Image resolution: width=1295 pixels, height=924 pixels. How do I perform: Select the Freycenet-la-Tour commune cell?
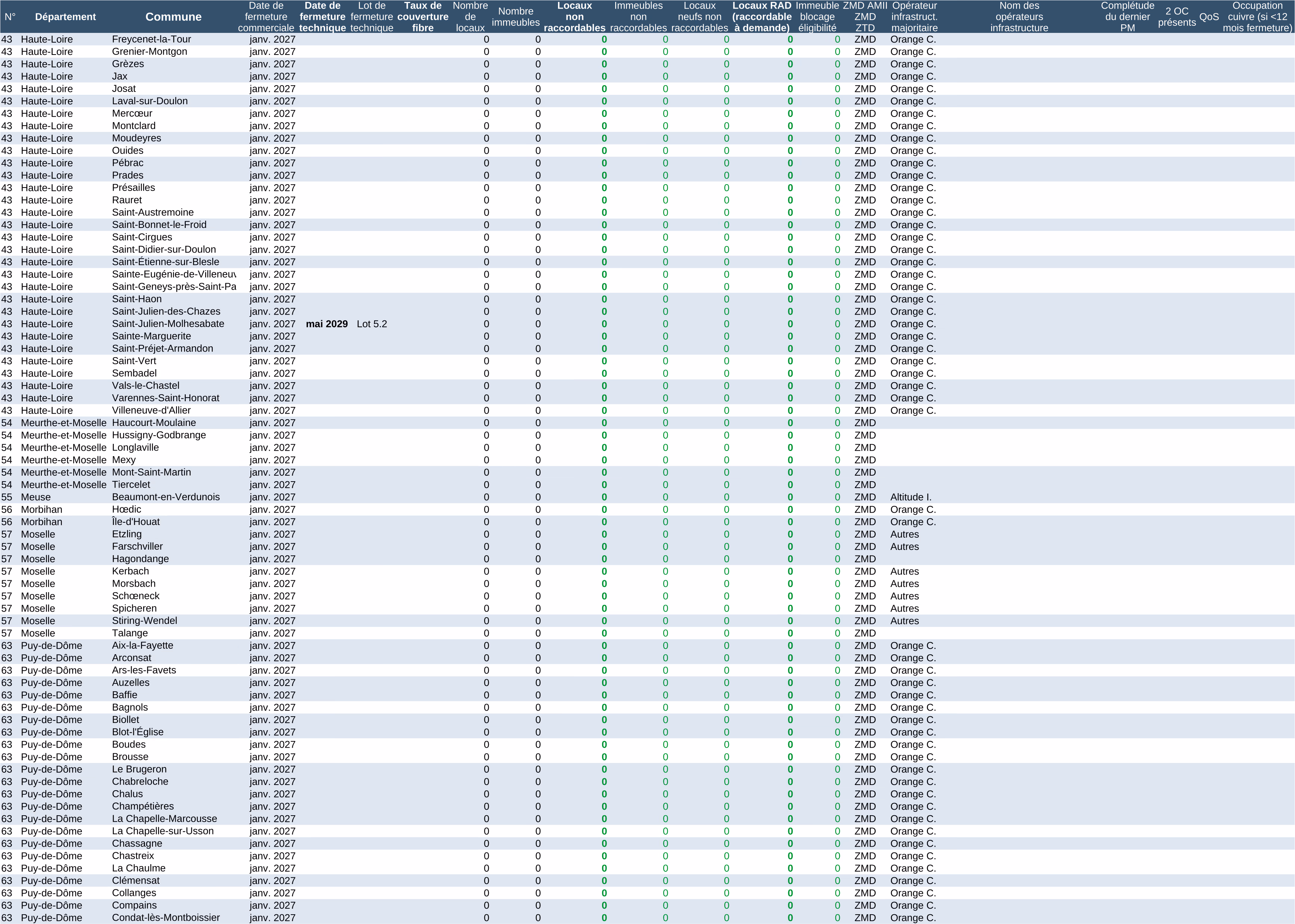(x=151, y=39)
